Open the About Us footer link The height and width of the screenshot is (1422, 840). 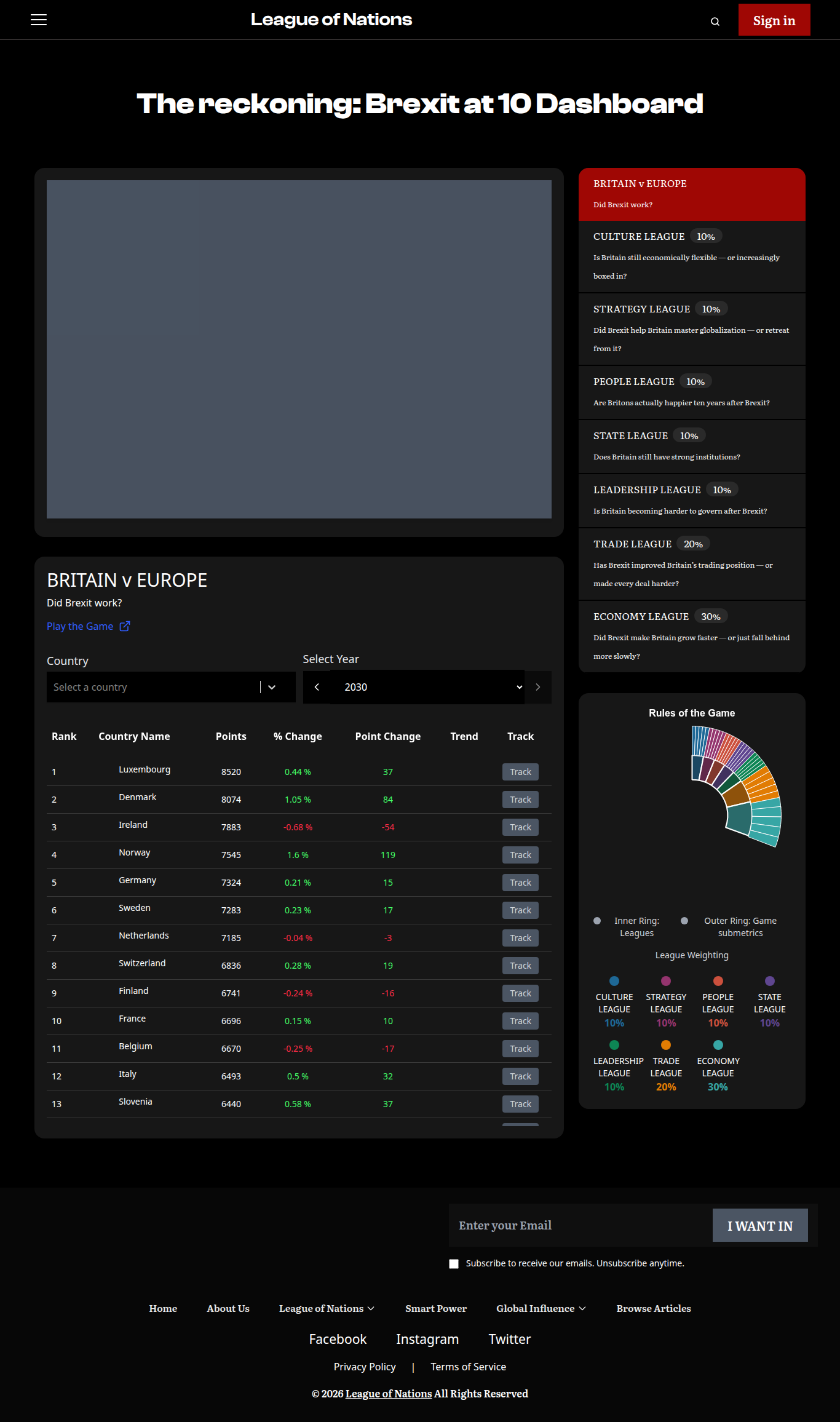[228, 1308]
